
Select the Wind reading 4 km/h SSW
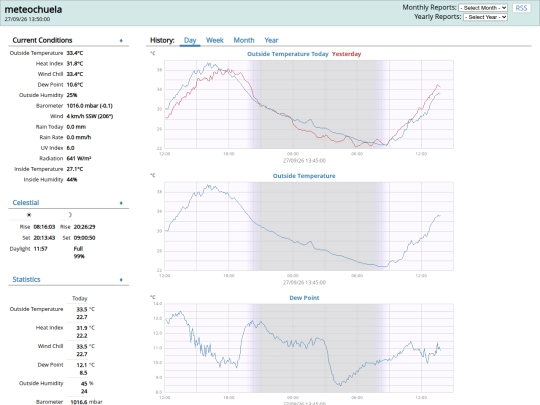point(90,116)
